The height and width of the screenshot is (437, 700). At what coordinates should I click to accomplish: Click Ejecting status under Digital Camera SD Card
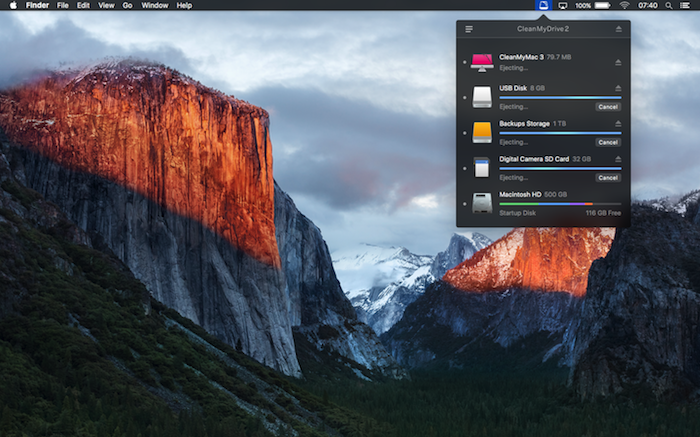tap(513, 178)
